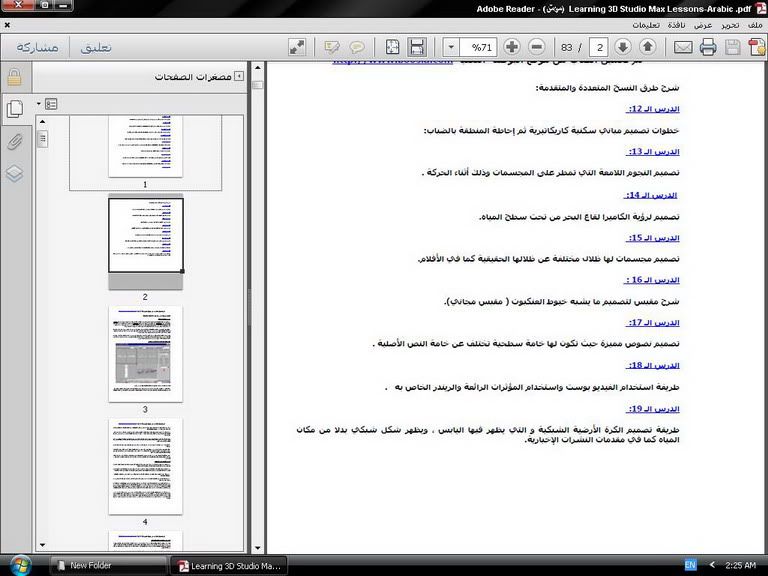Screen dimensions: 768x576
Task: Zoom in with the plus button
Action: pos(512,47)
